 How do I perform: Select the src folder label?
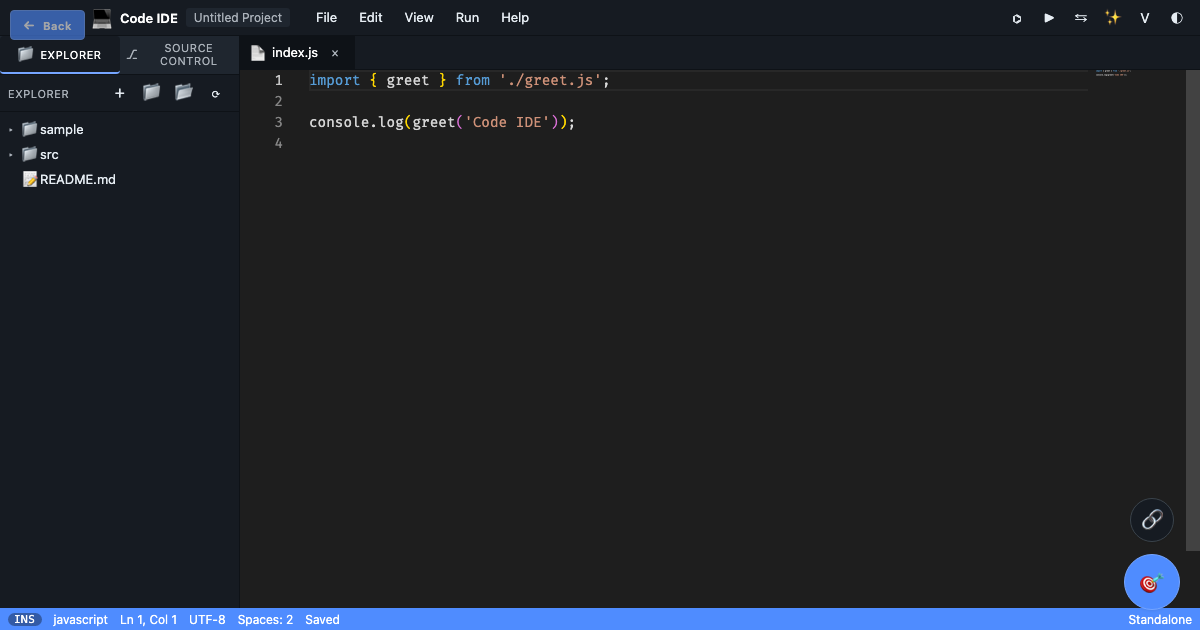tap(49, 155)
